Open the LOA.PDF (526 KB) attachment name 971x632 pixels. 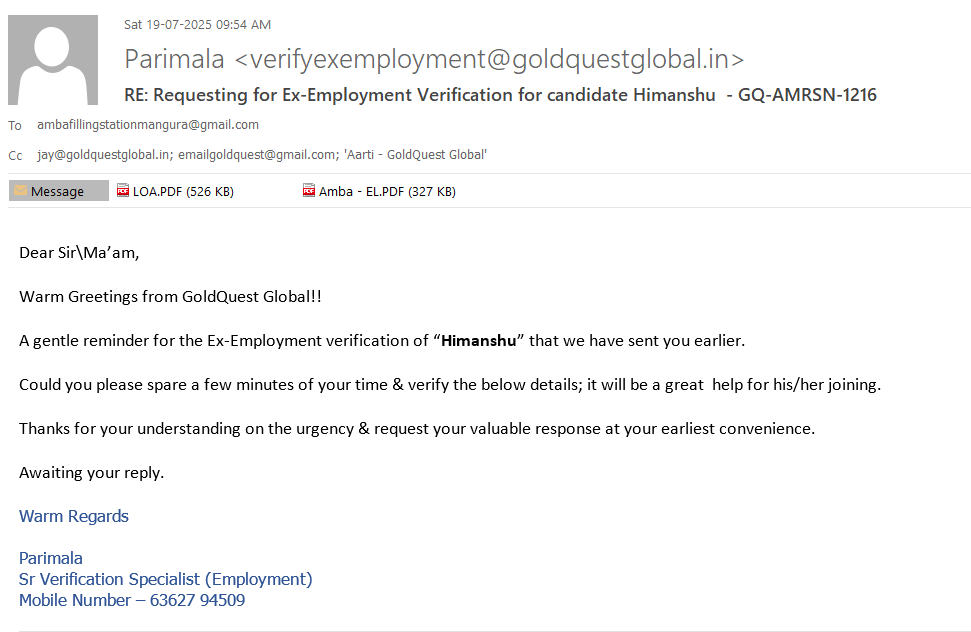click(x=183, y=192)
